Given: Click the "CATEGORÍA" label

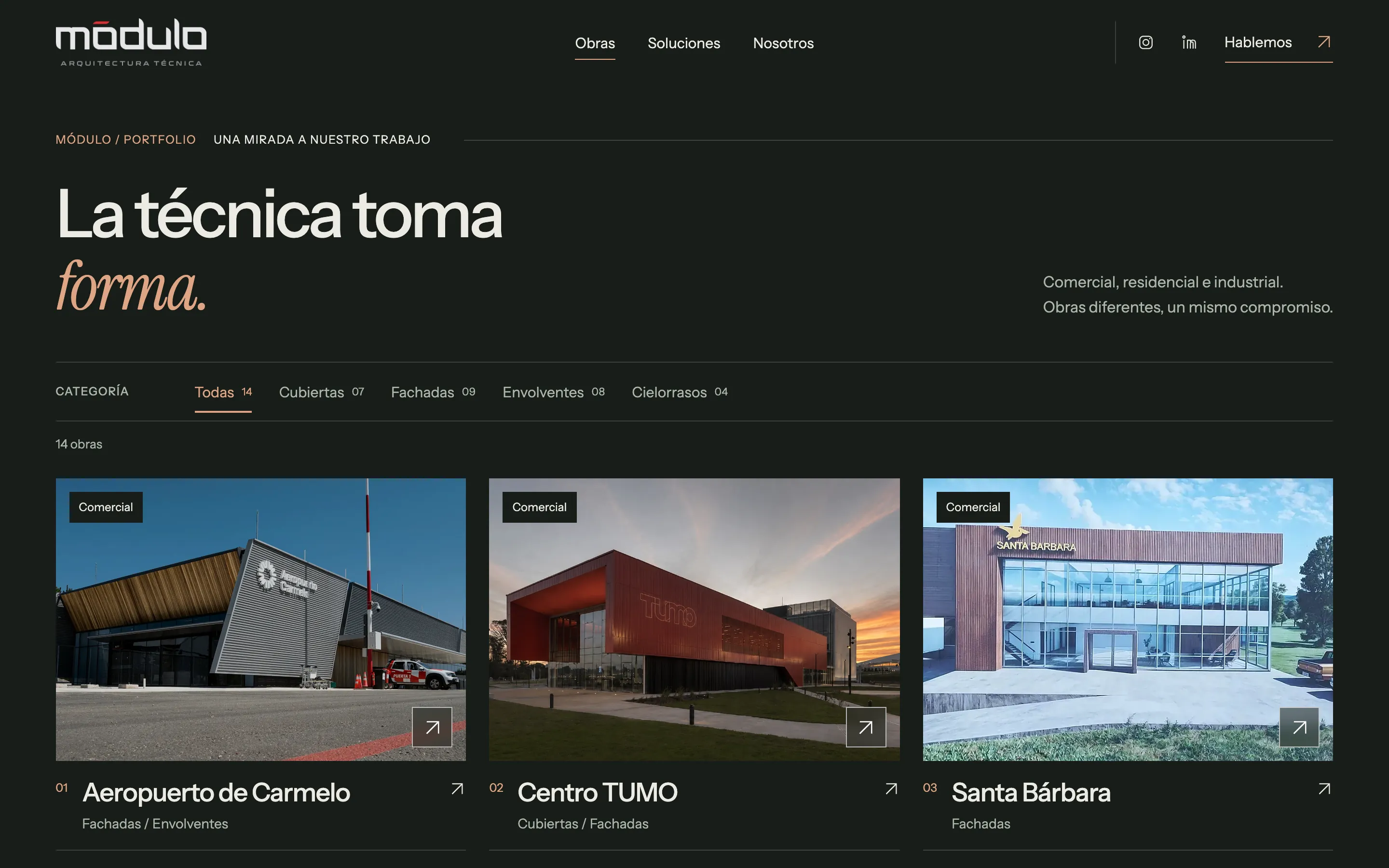Looking at the screenshot, I should pyautogui.click(x=92, y=392).
